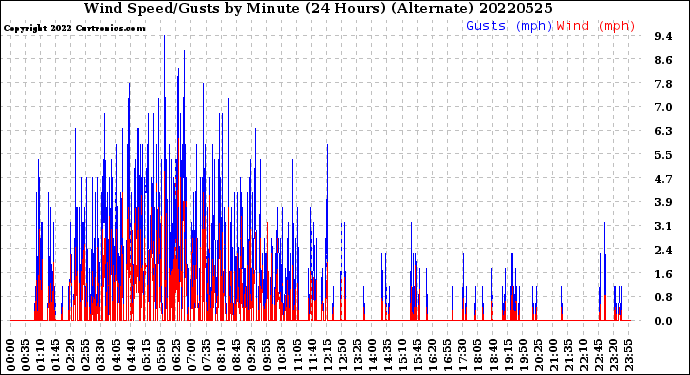Click the 6.3 y-axis label
Screen dimensions: 690x375
click(x=664, y=131)
